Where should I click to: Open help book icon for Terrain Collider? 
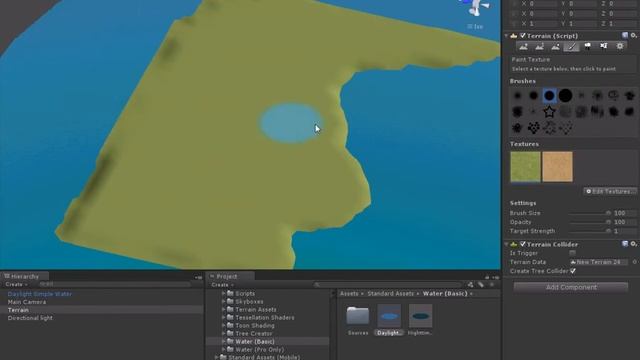(x=625, y=244)
